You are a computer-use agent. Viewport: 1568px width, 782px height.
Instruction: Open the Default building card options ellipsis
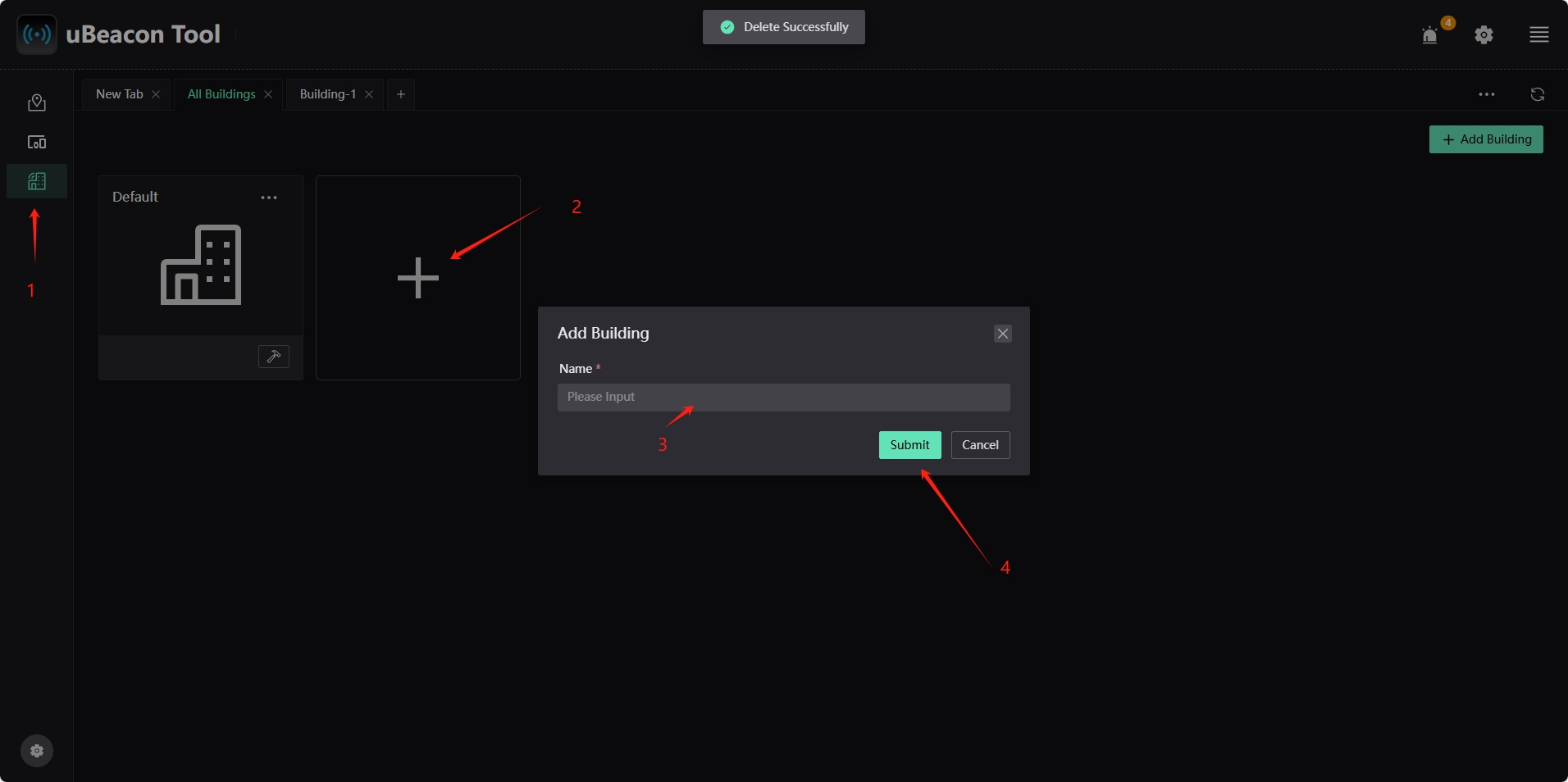[269, 198]
